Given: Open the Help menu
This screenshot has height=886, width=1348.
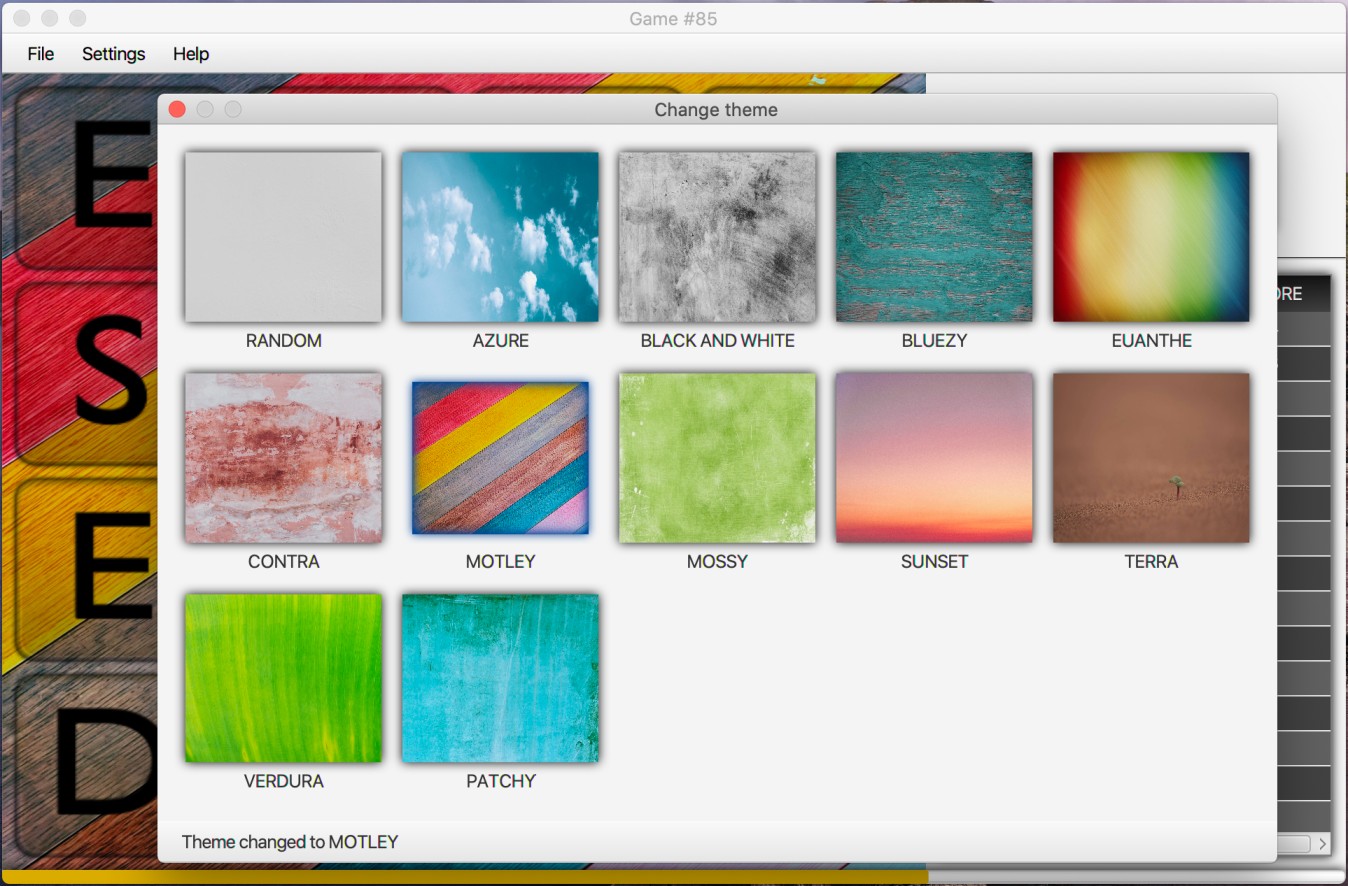Looking at the screenshot, I should coord(190,54).
